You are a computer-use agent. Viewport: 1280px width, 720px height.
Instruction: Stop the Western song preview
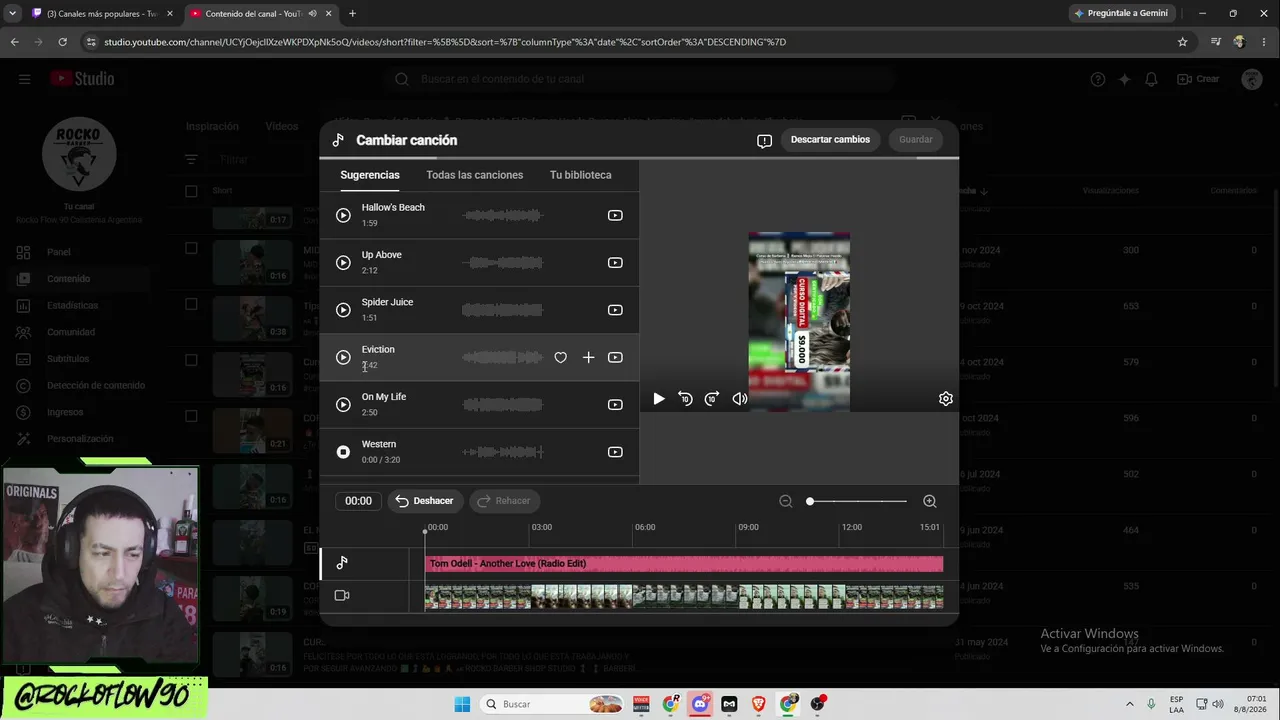point(343,452)
